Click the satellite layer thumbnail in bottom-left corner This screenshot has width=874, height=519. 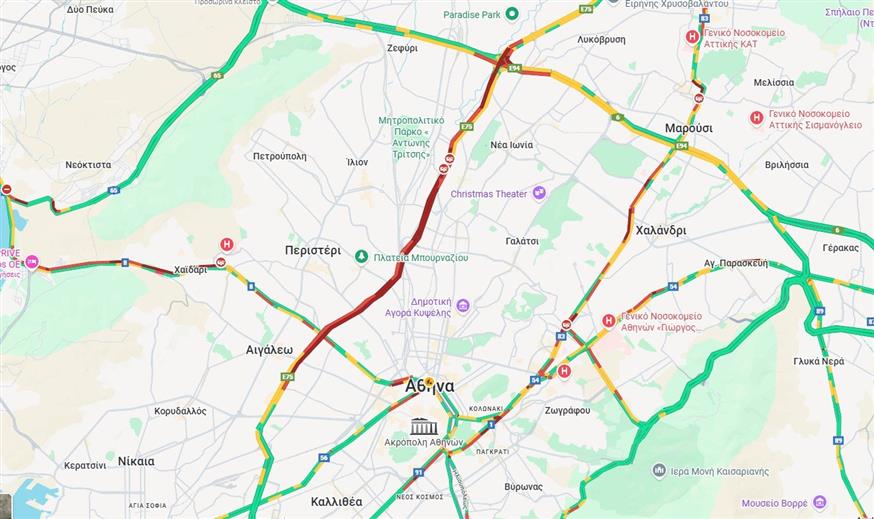point(6,506)
